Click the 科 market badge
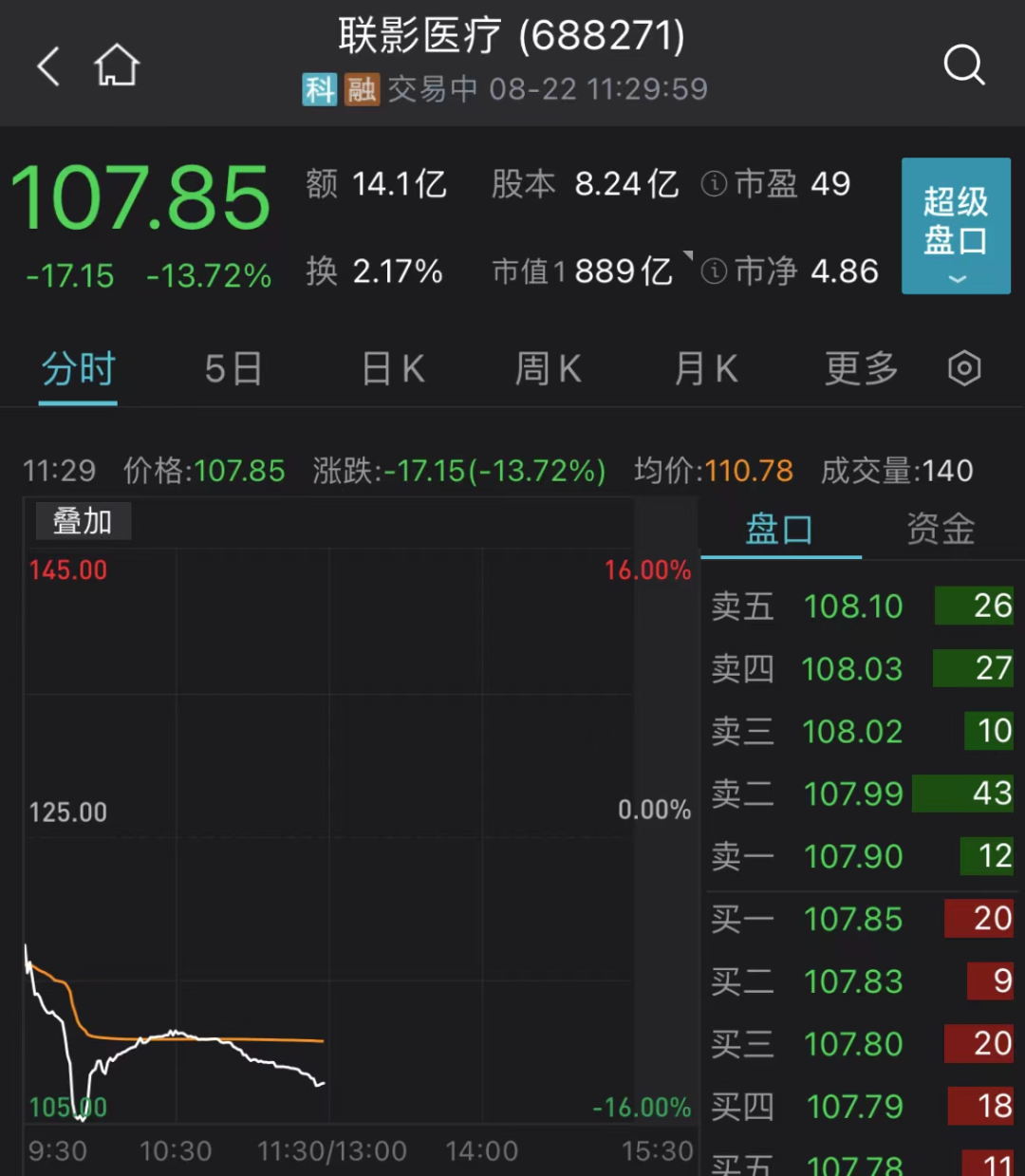The image size is (1025, 1176). tap(320, 90)
